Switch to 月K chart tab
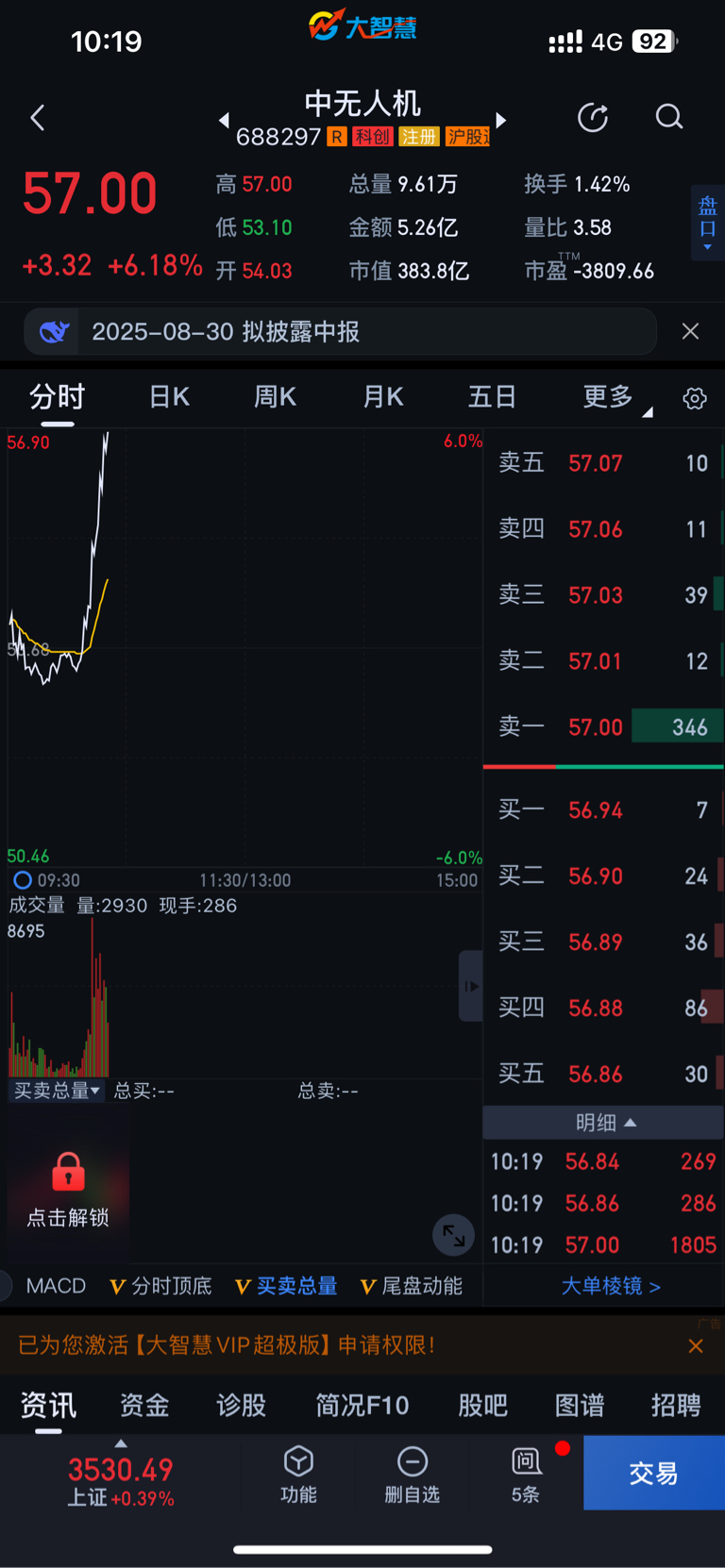Viewport: 725px width, 1568px height. pos(383,397)
